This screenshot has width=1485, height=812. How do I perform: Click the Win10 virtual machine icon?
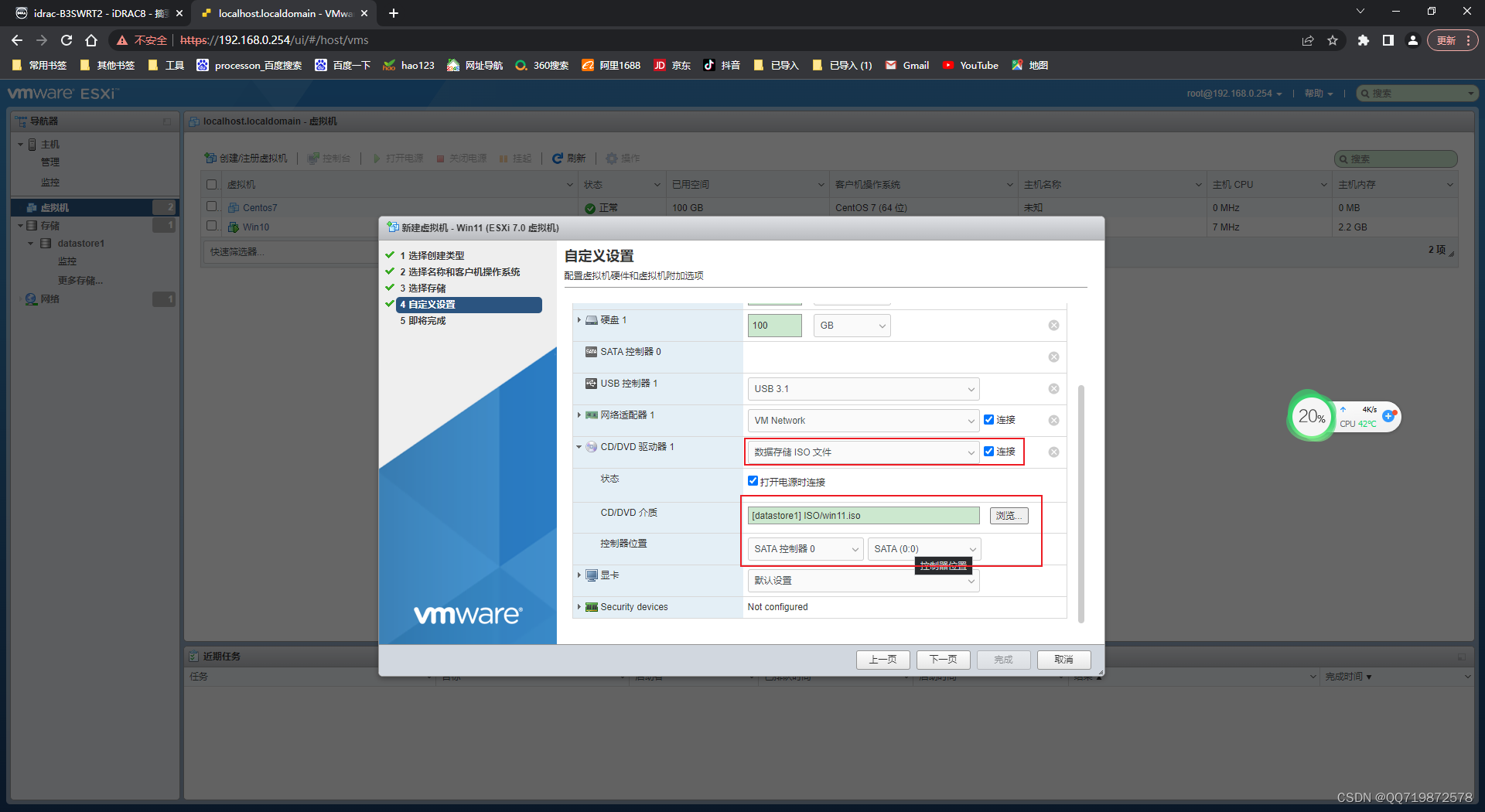point(234,227)
